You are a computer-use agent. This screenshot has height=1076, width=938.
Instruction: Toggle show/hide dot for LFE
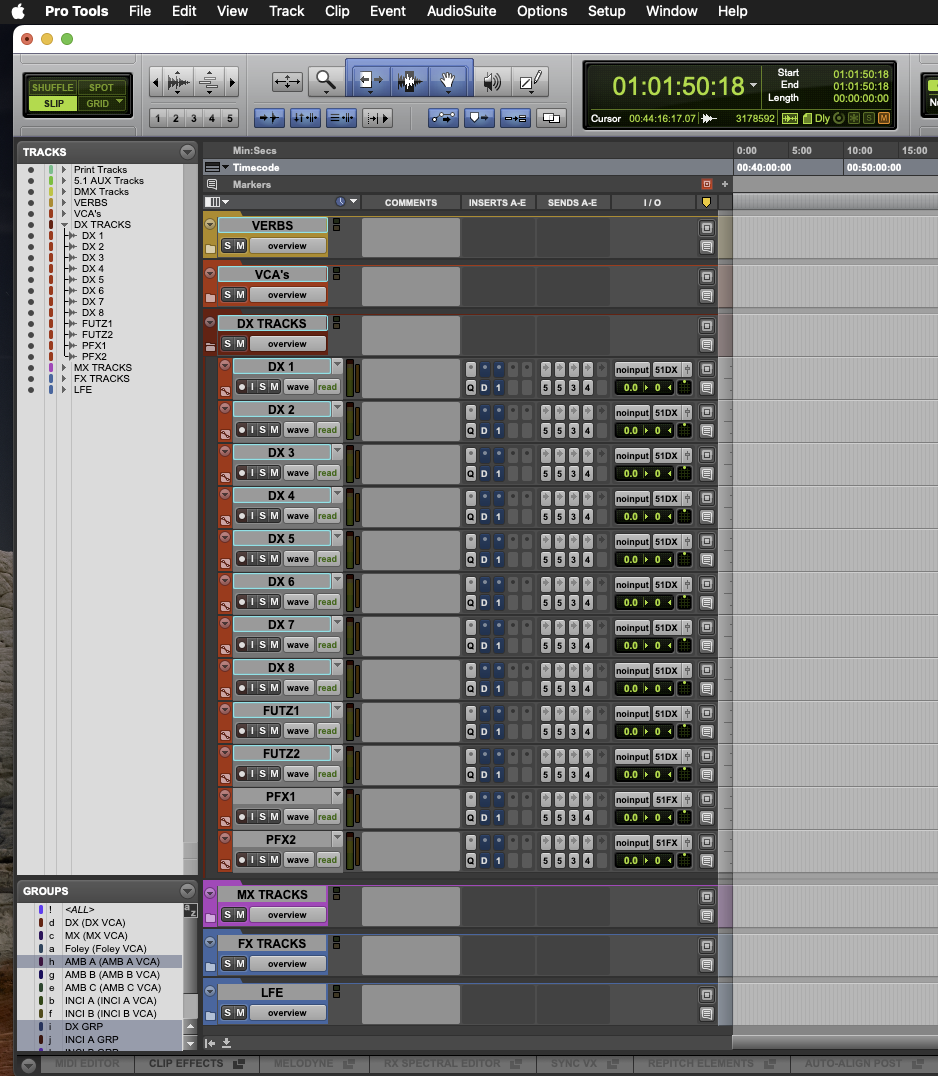[31, 389]
